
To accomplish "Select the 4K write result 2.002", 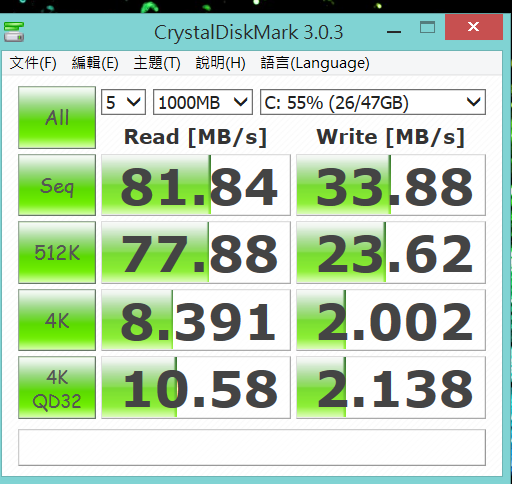I will [391, 320].
